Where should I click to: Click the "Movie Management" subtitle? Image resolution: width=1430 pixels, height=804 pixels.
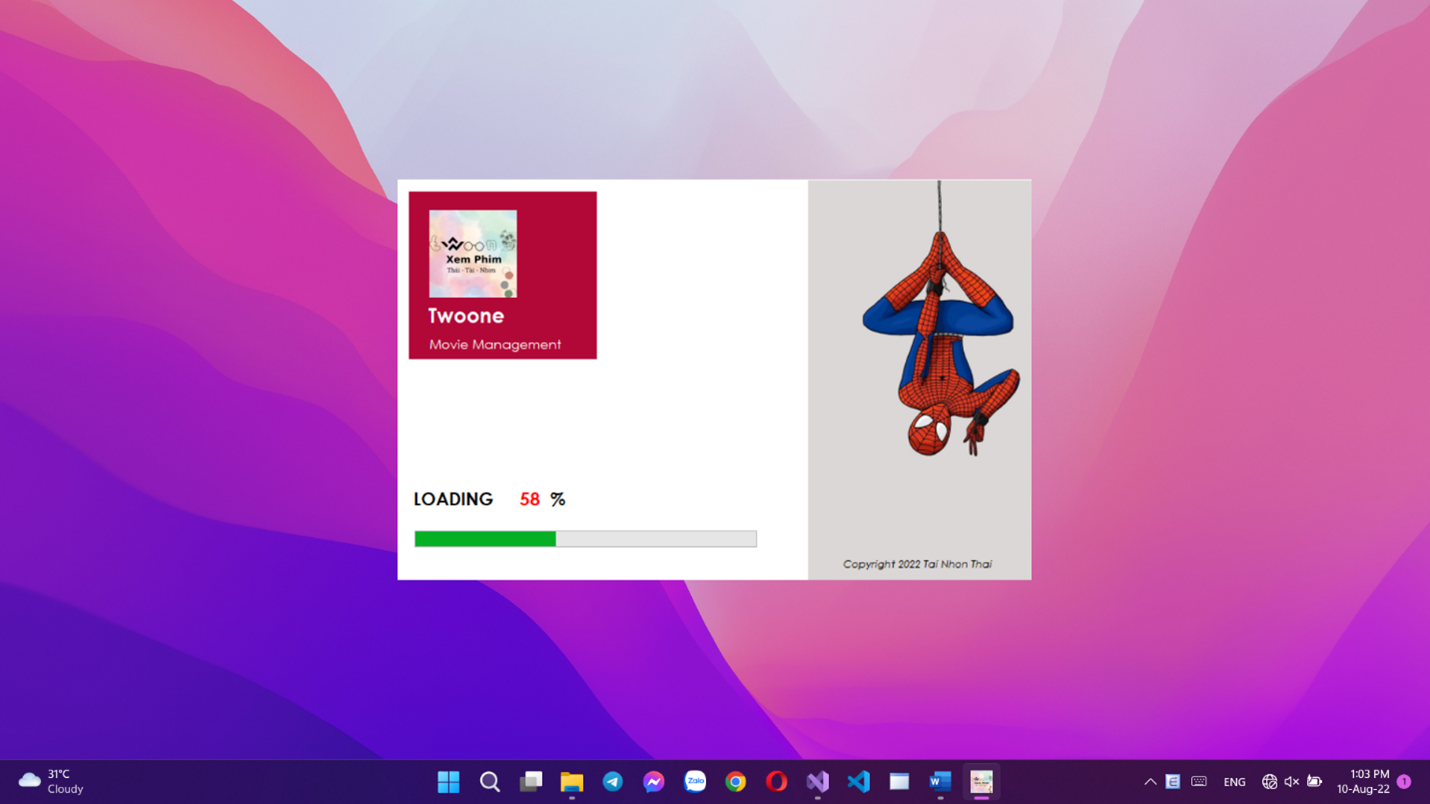495,345
